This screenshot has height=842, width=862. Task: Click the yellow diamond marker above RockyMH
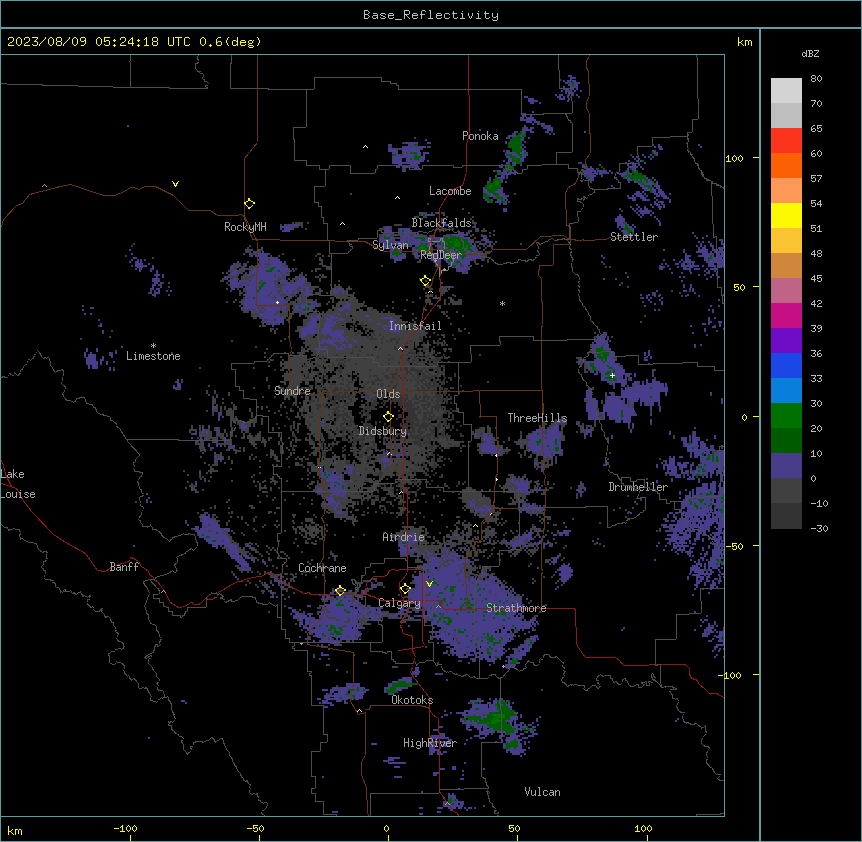(250, 204)
